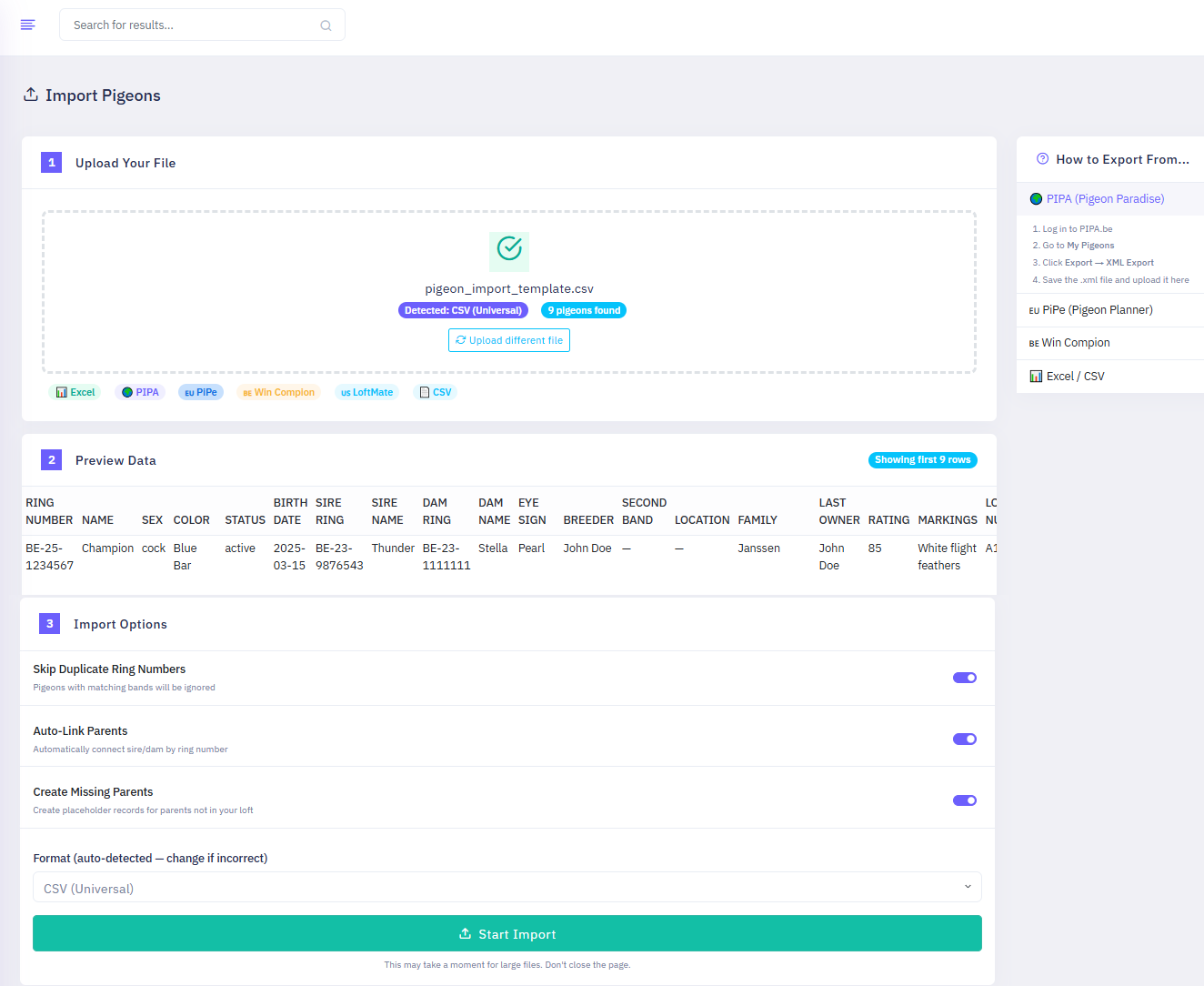1204x986 pixels.
Task: Open the format selection dropdown
Action: [x=507, y=887]
